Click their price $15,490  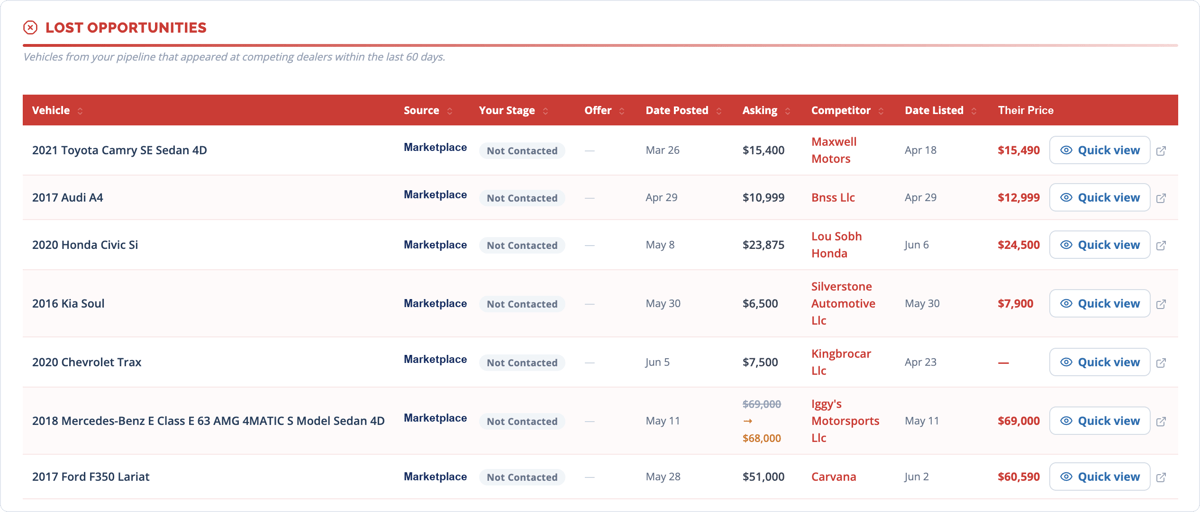click(1019, 150)
